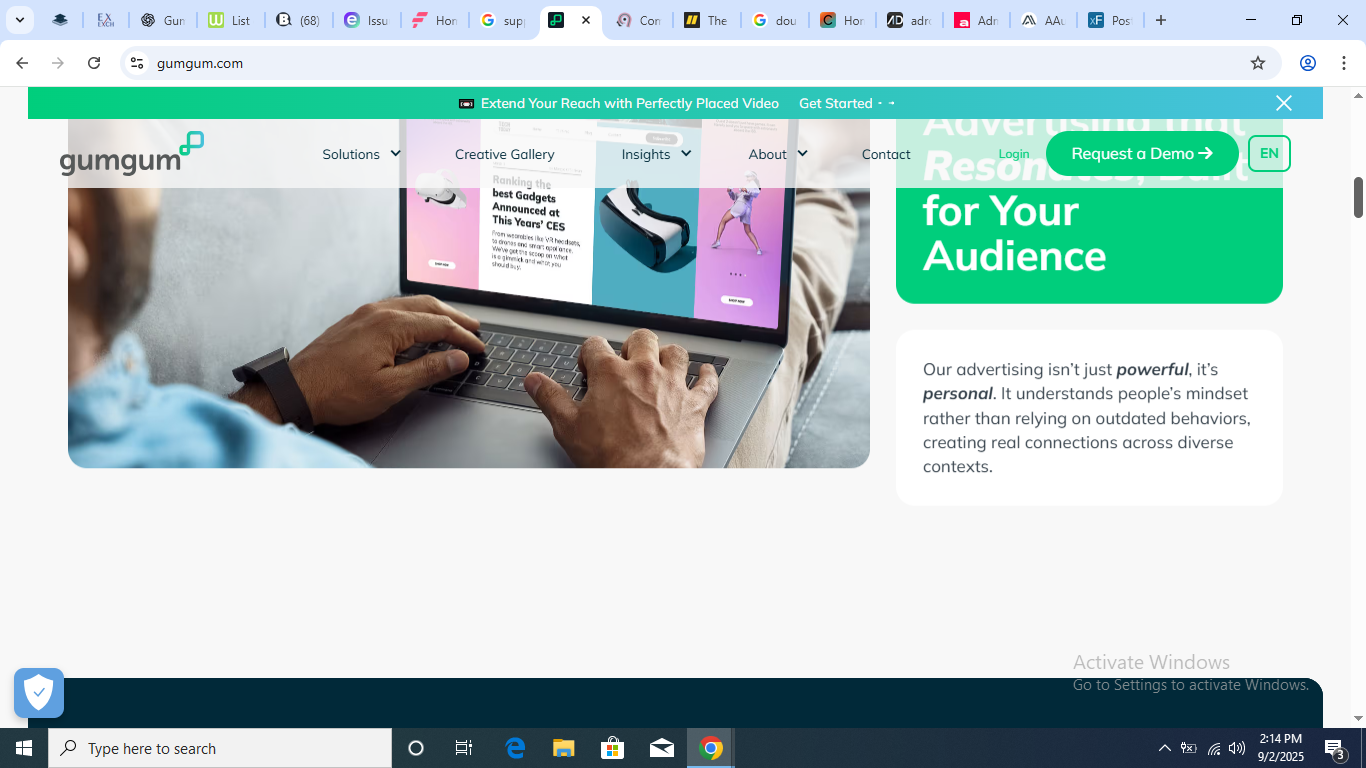Image resolution: width=1366 pixels, height=768 pixels.
Task: Click the volume speaker tray icon
Action: (1237, 748)
